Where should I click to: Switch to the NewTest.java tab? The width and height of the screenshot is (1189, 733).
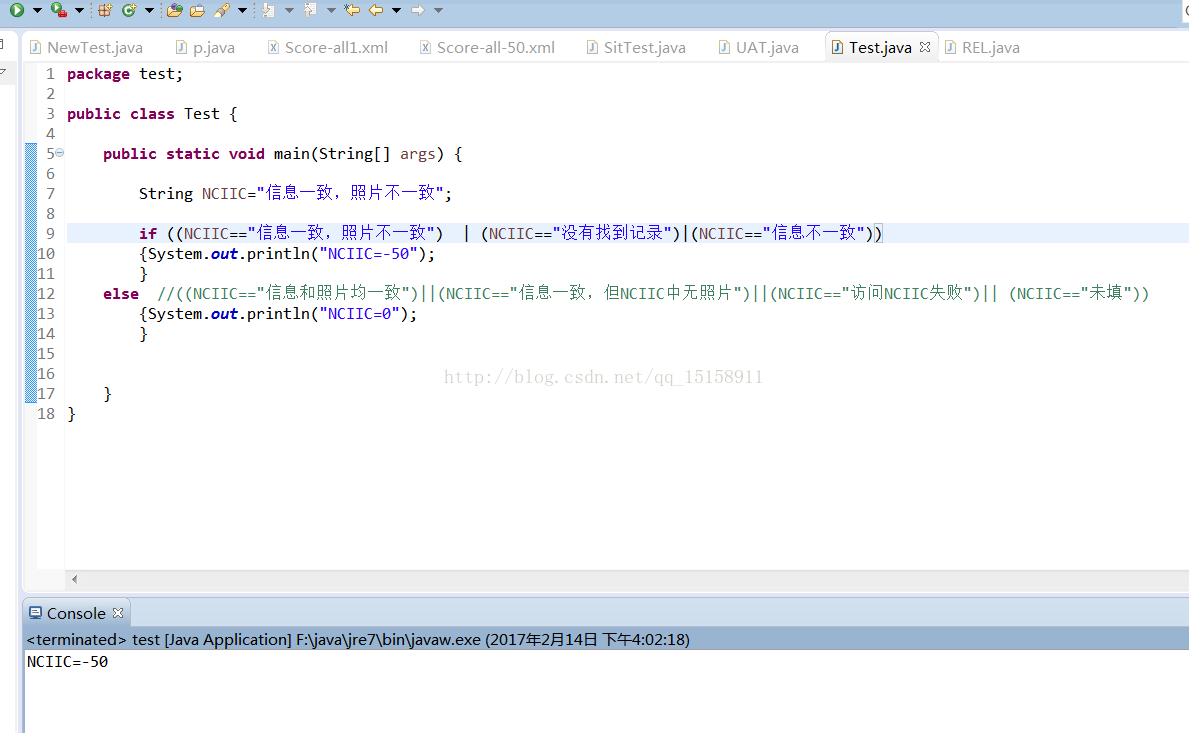tap(86, 48)
